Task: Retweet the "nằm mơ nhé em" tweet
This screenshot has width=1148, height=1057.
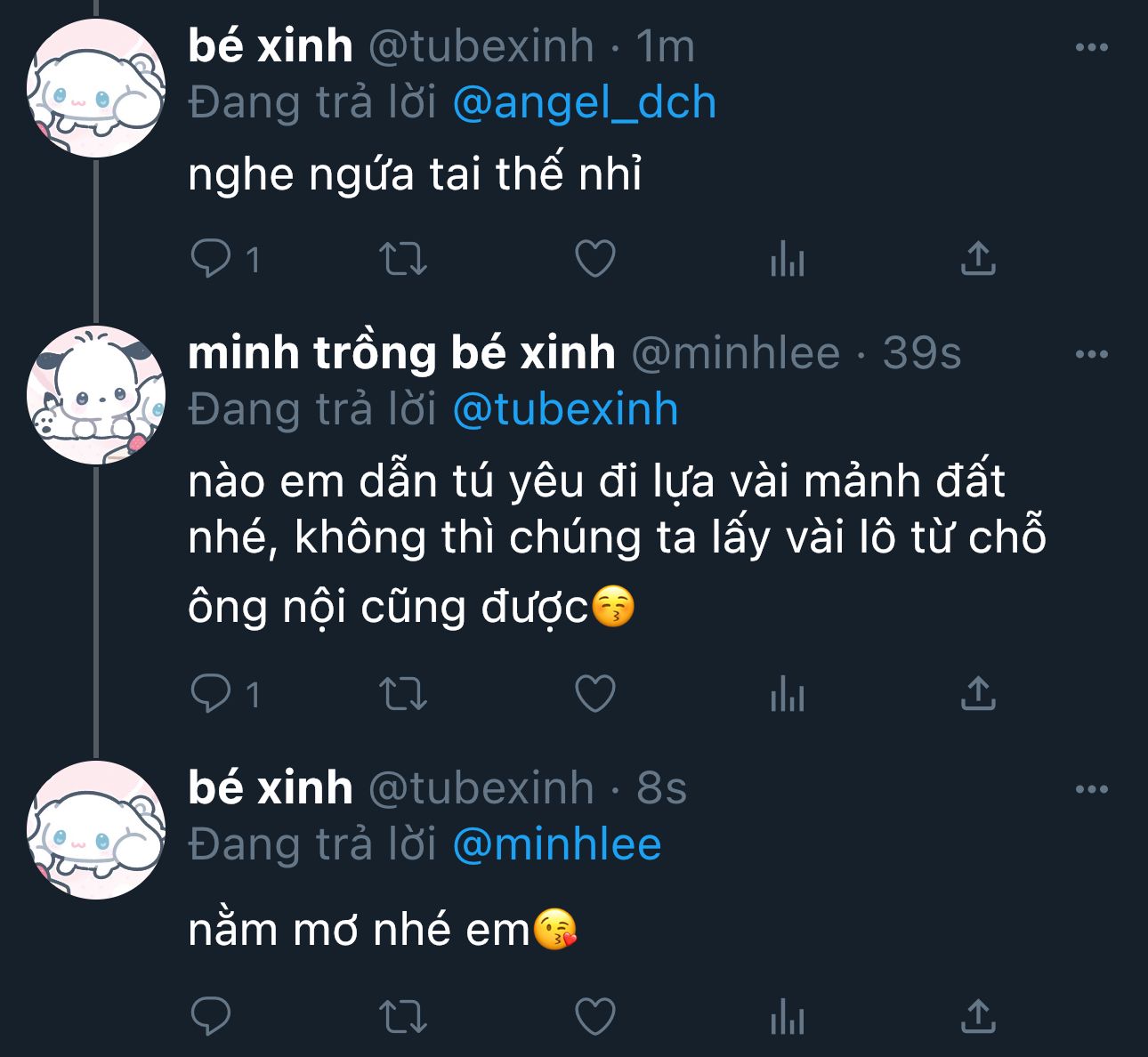Action: tap(403, 1016)
